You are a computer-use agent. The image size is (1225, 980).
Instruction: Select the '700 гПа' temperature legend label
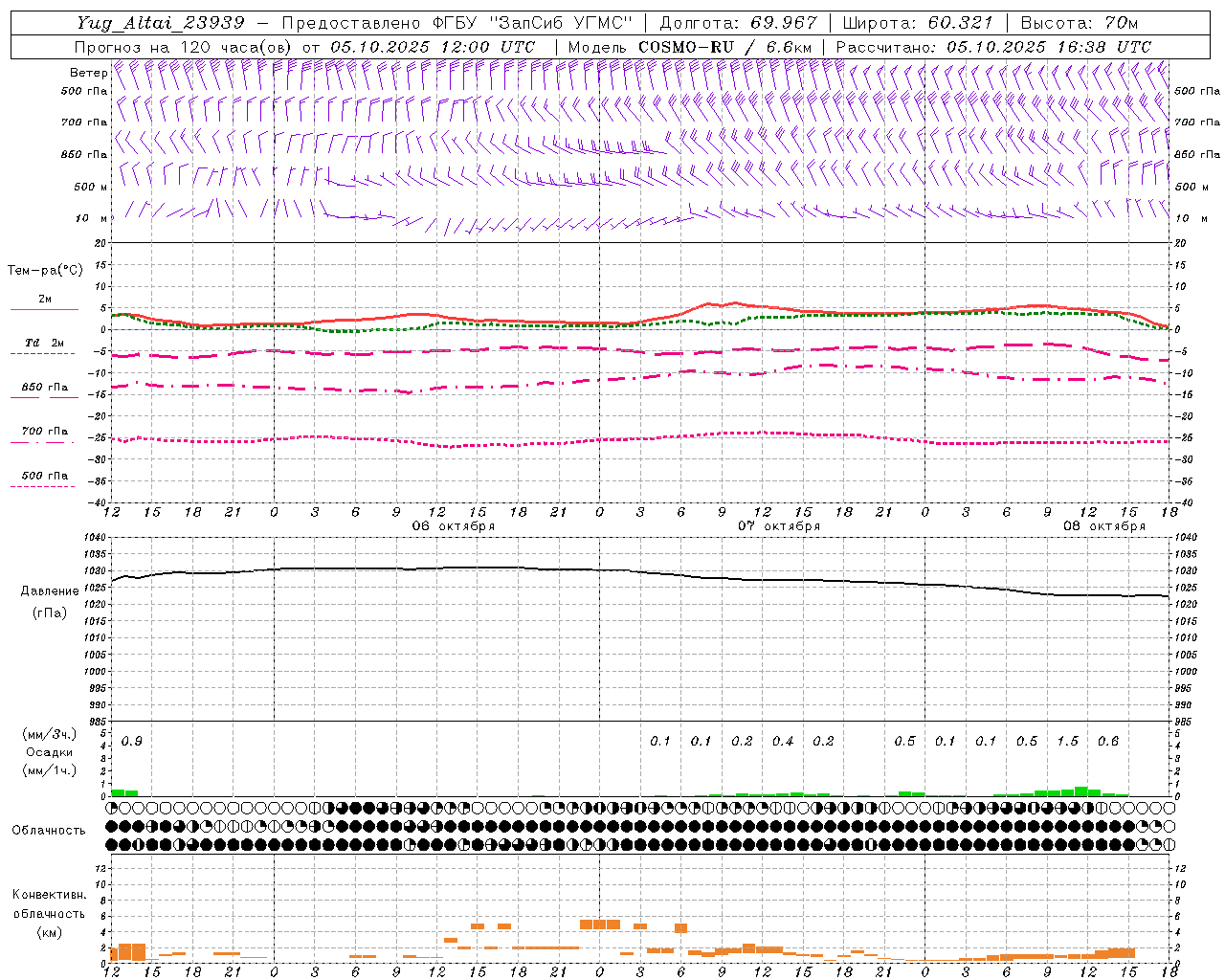pyautogui.click(x=45, y=431)
